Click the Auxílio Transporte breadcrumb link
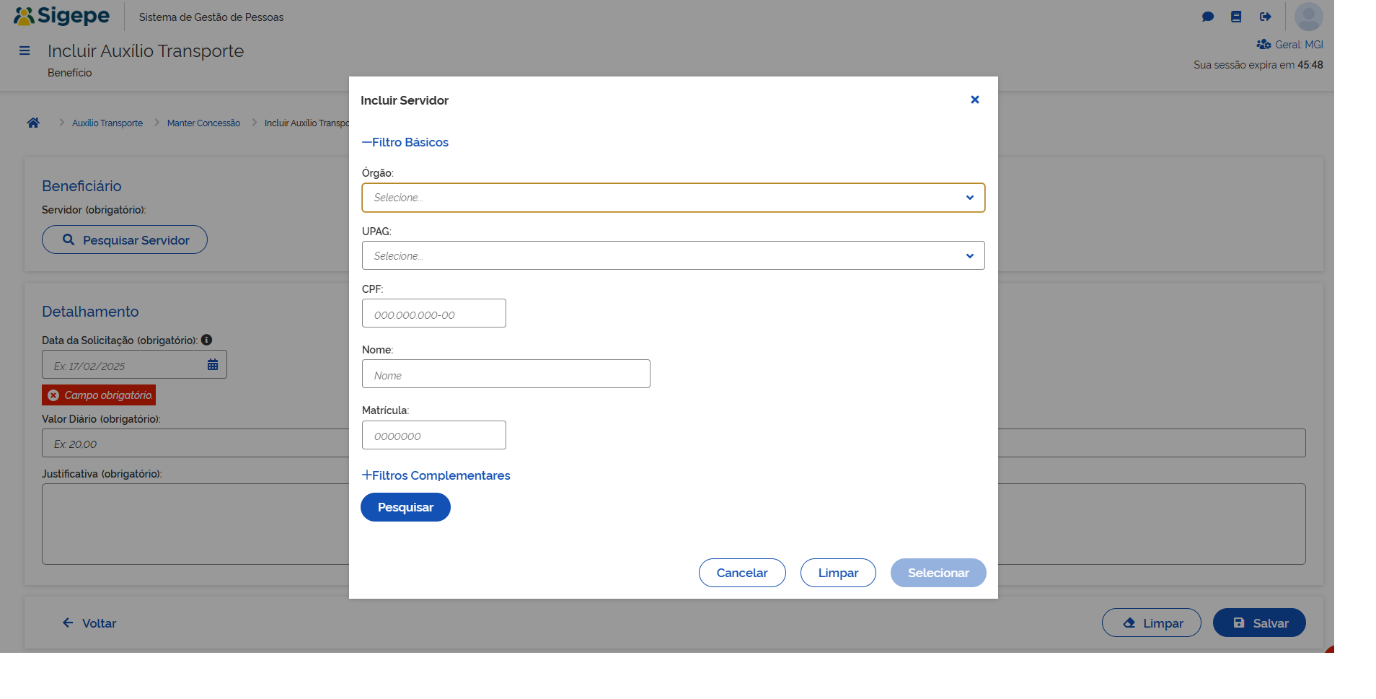Image resolution: width=1376 pixels, height=699 pixels. pyautogui.click(x=107, y=123)
